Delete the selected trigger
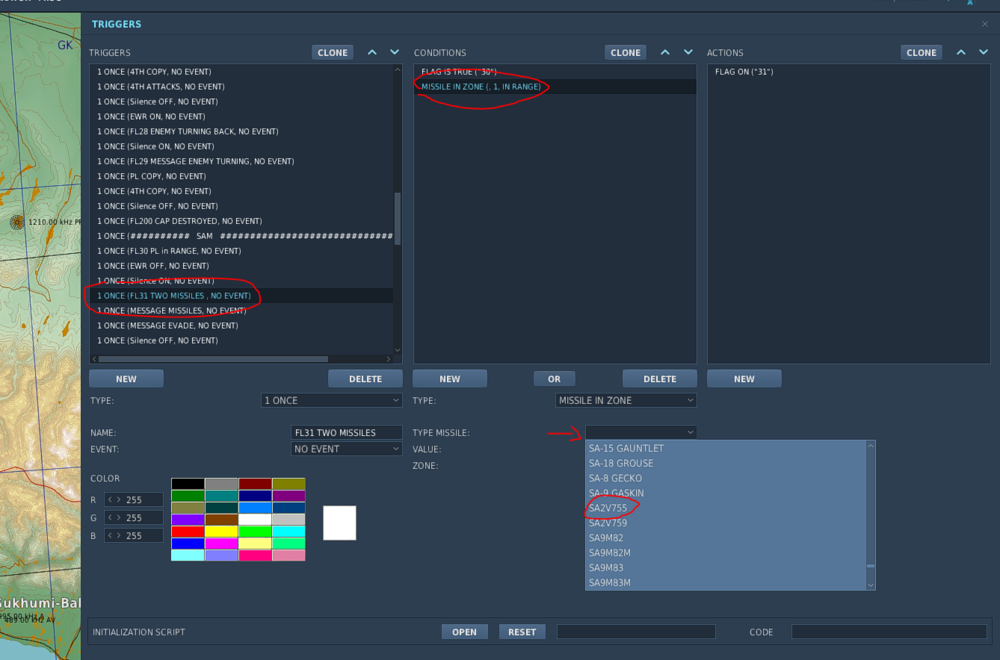This screenshot has height=660, width=1000. 365,379
